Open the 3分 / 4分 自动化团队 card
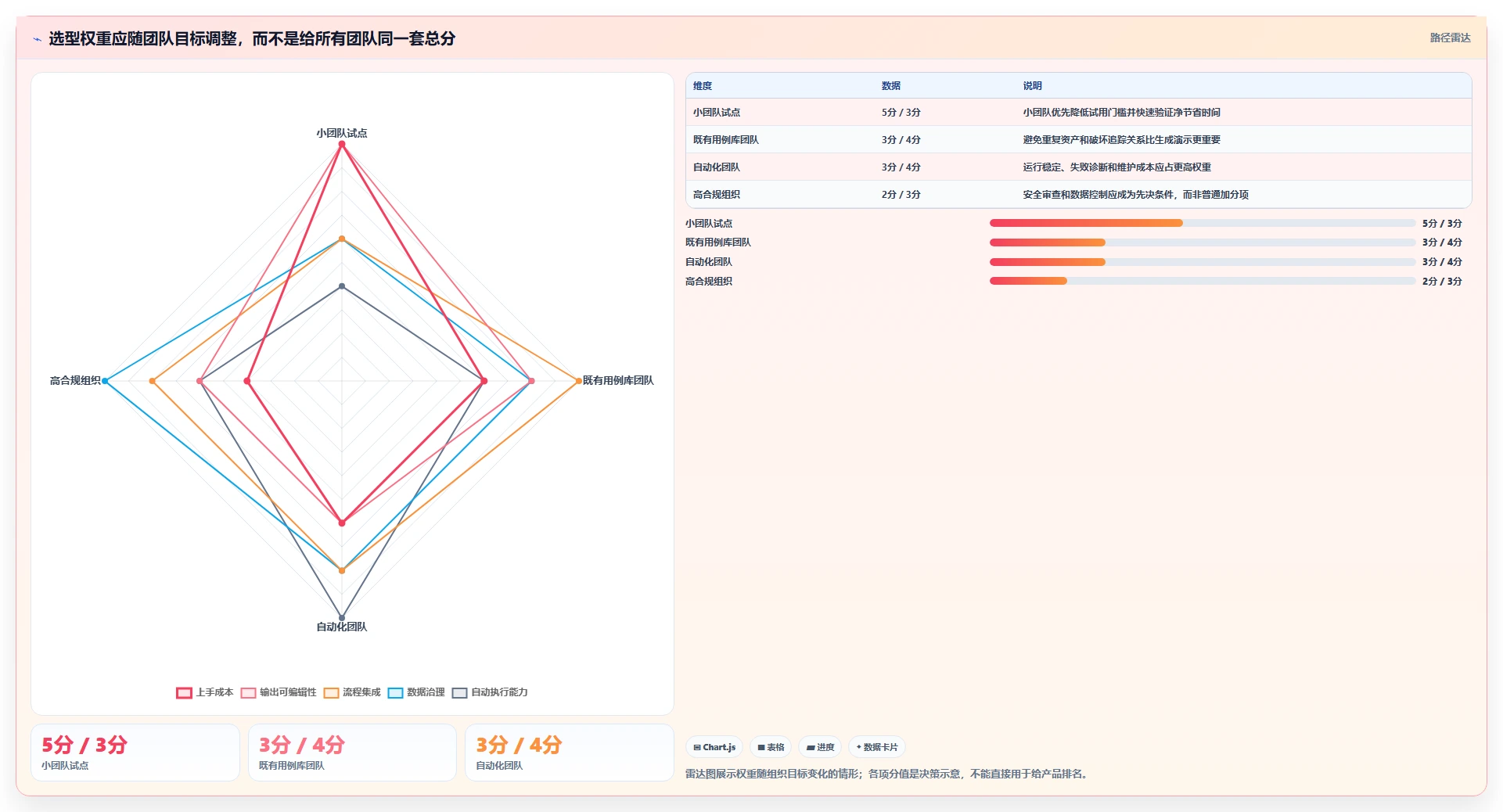1503x812 pixels. click(570, 753)
